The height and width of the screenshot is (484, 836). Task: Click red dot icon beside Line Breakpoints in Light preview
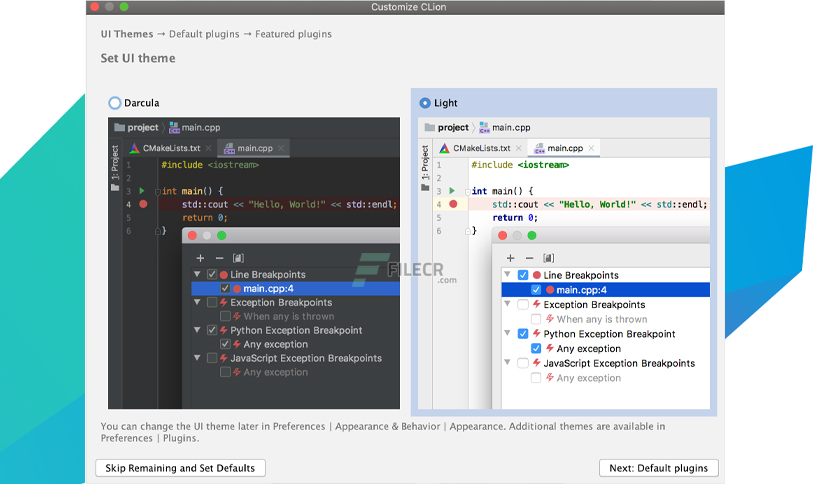pyautogui.click(x=537, y=275)
